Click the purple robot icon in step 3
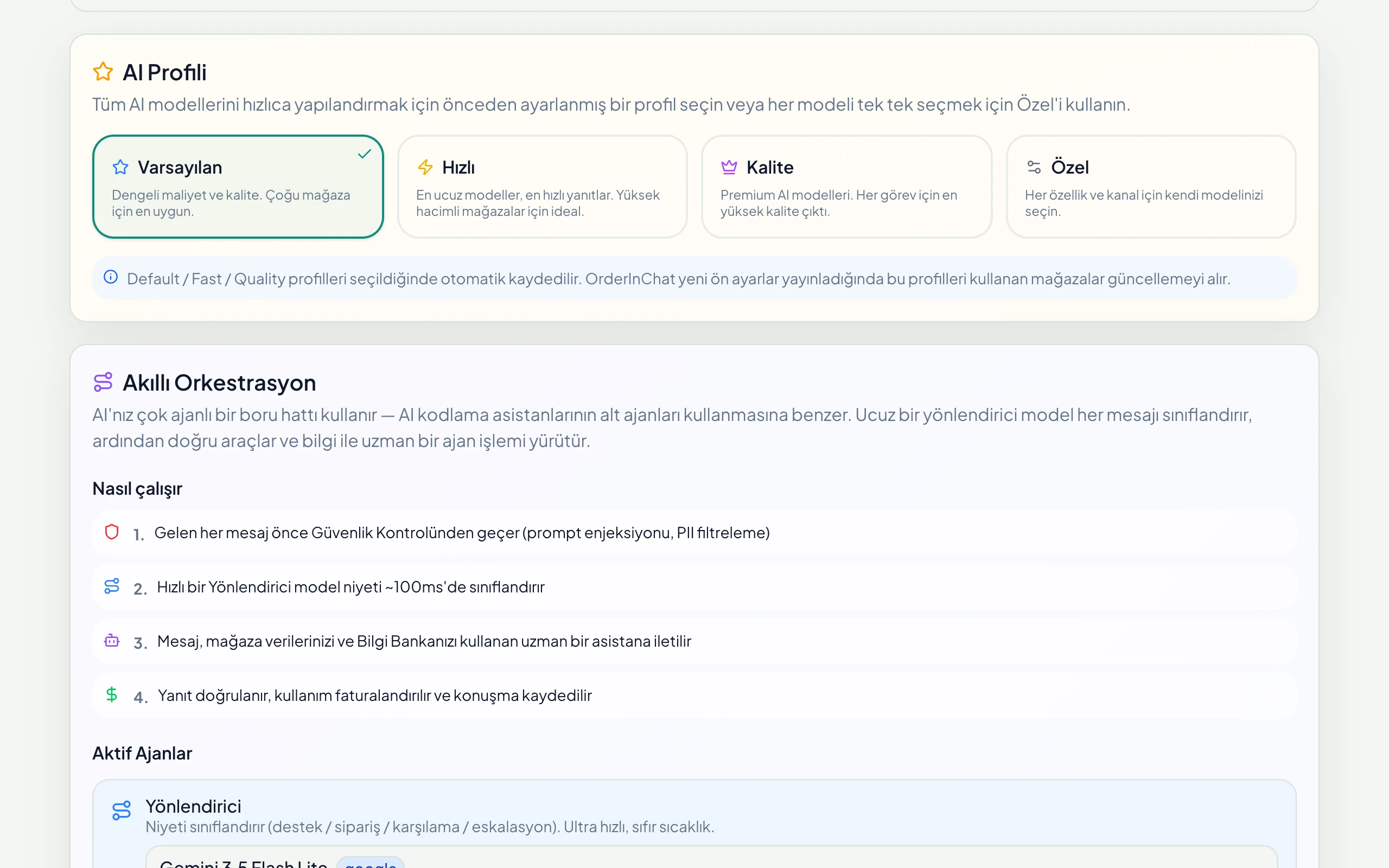 coord(112,640)
